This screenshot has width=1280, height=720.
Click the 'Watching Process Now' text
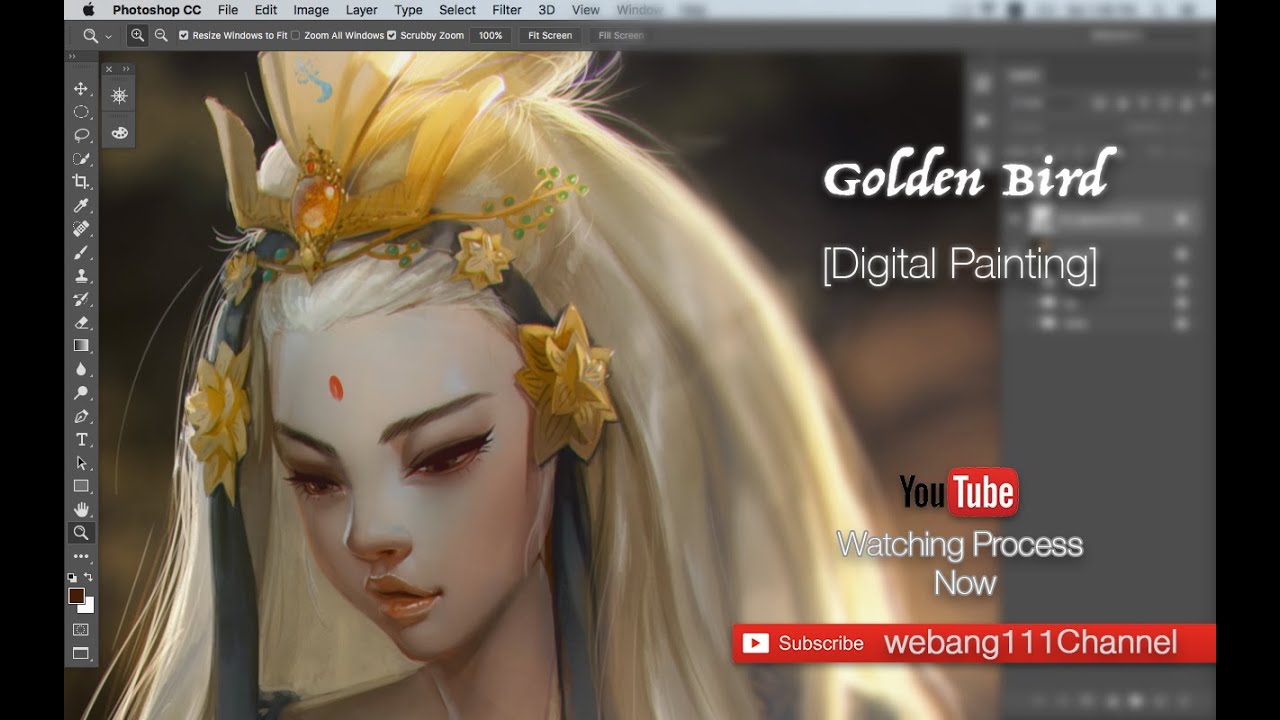tap(960, 563)
